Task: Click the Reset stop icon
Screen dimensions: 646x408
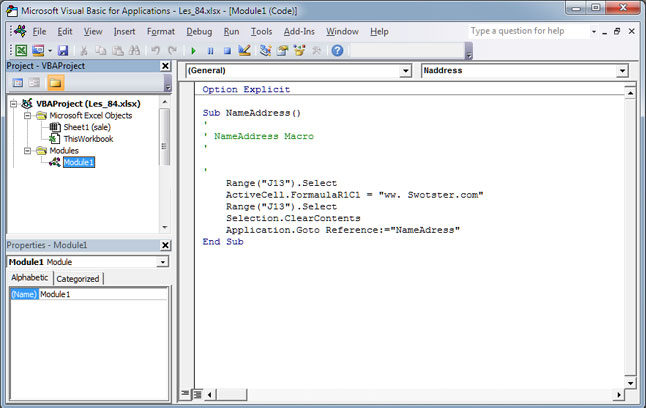Action: coord(227,51)
